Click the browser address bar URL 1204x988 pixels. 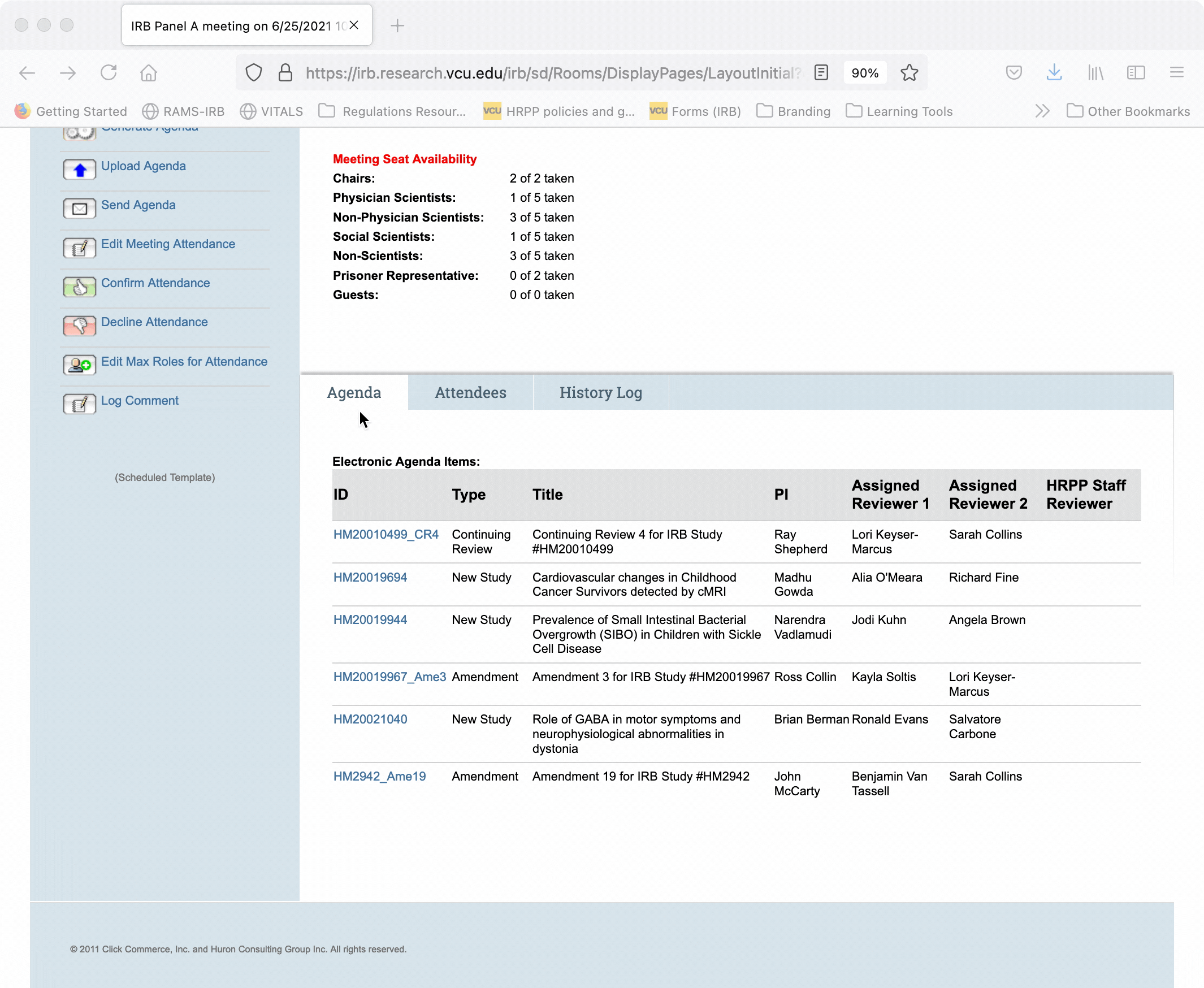552,73
